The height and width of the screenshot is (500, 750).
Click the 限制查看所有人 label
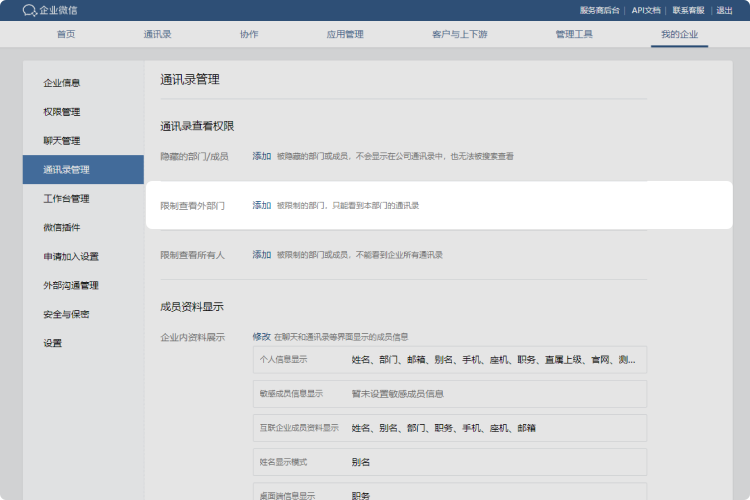192,255
